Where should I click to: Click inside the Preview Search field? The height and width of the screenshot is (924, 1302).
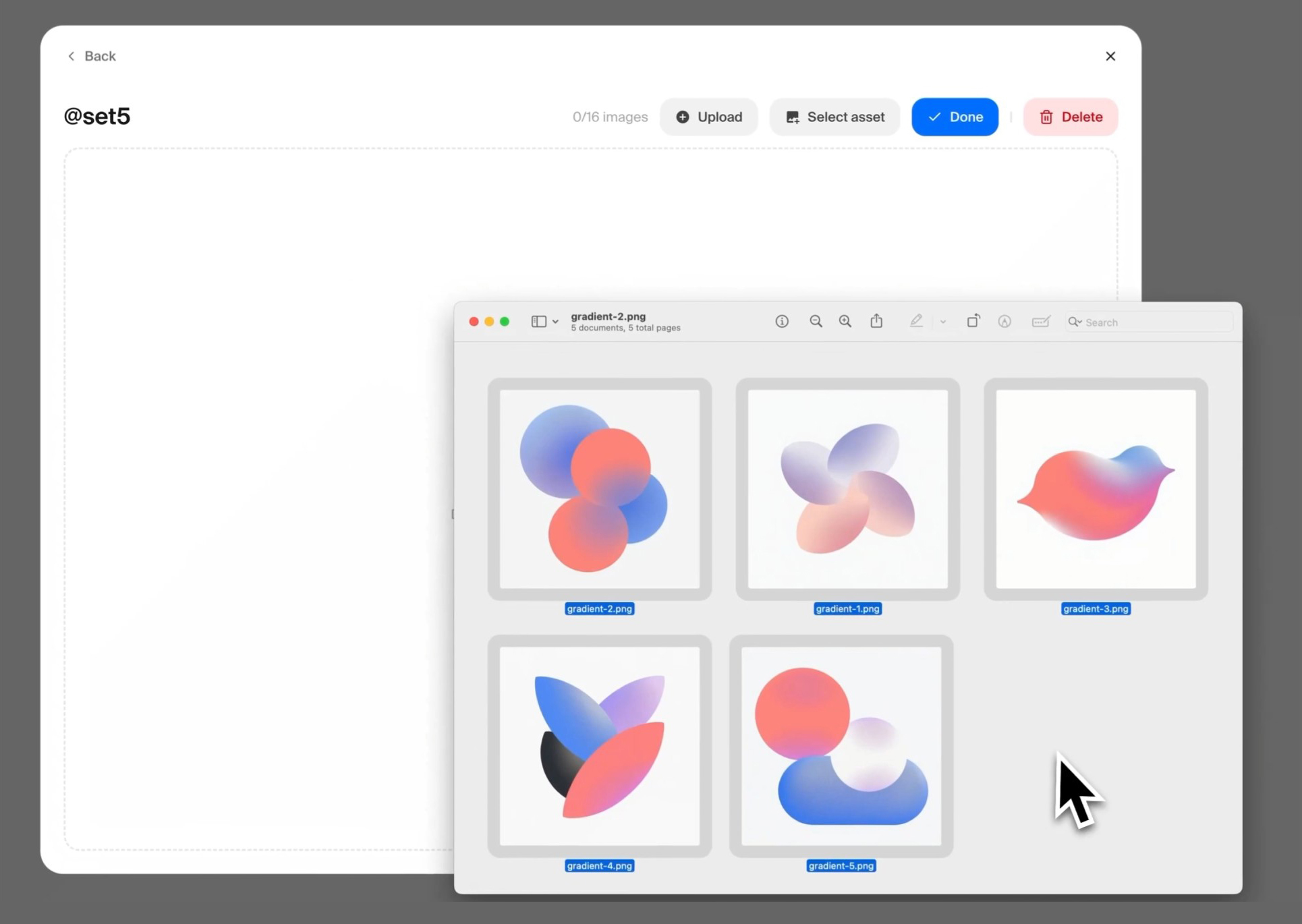(x=1154, y=322)
